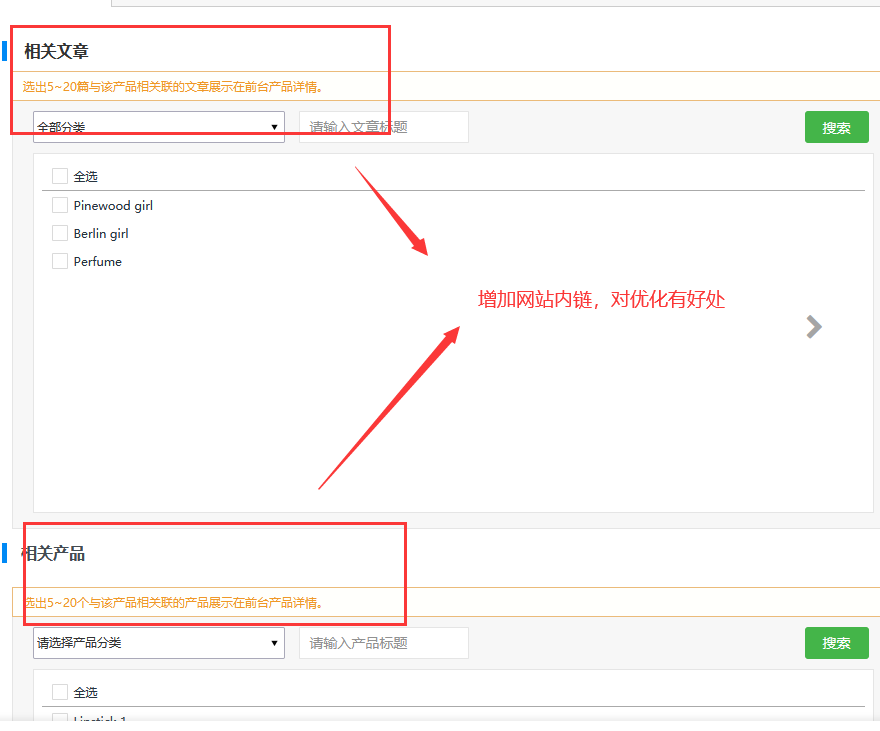Tick the checkbox beside Perfume

pos(60,261)
